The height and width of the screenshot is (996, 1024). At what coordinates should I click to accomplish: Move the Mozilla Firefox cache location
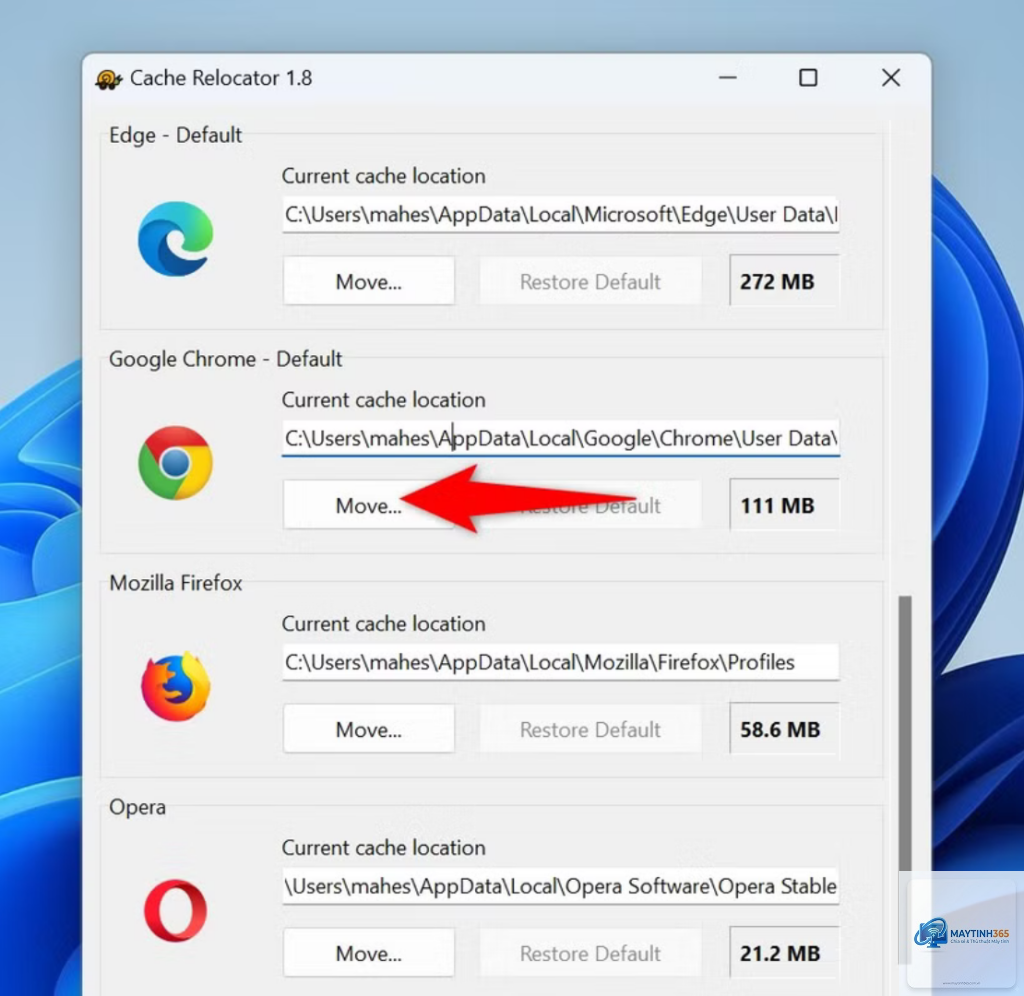coord(369,729)
